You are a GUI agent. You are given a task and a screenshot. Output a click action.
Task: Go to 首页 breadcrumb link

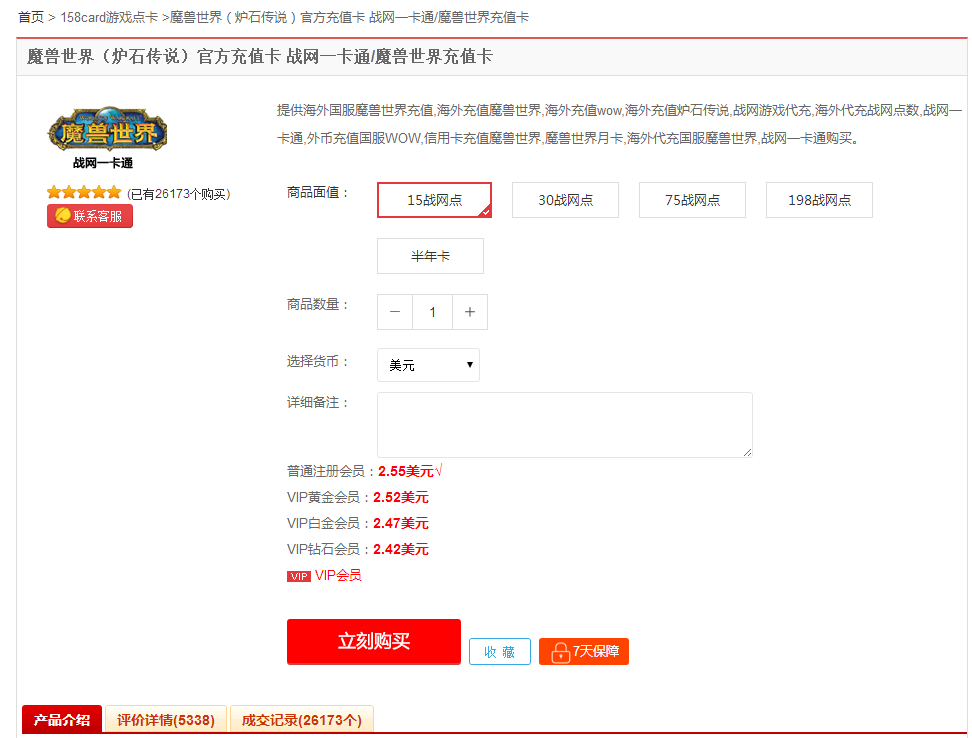31,17
